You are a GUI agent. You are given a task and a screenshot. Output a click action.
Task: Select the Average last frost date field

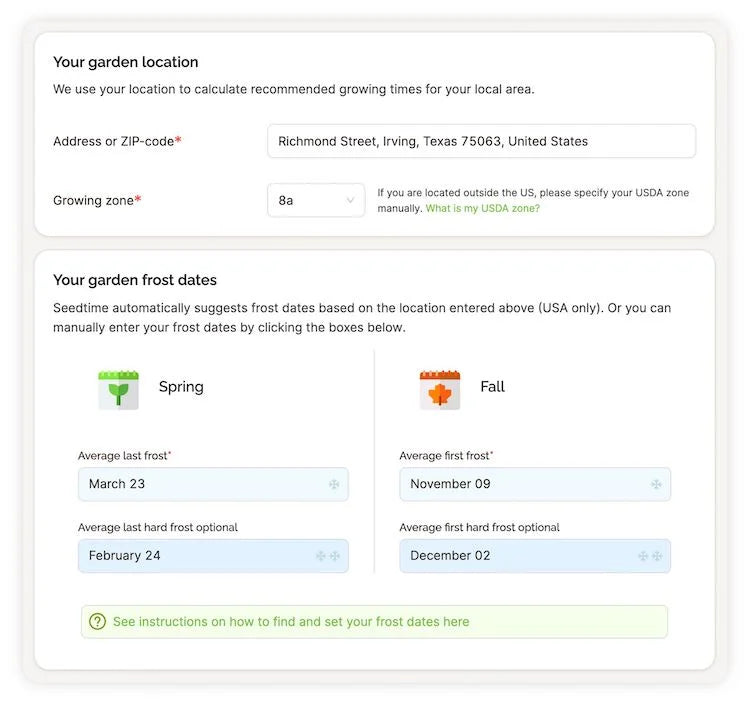click(x=213, y=484)
